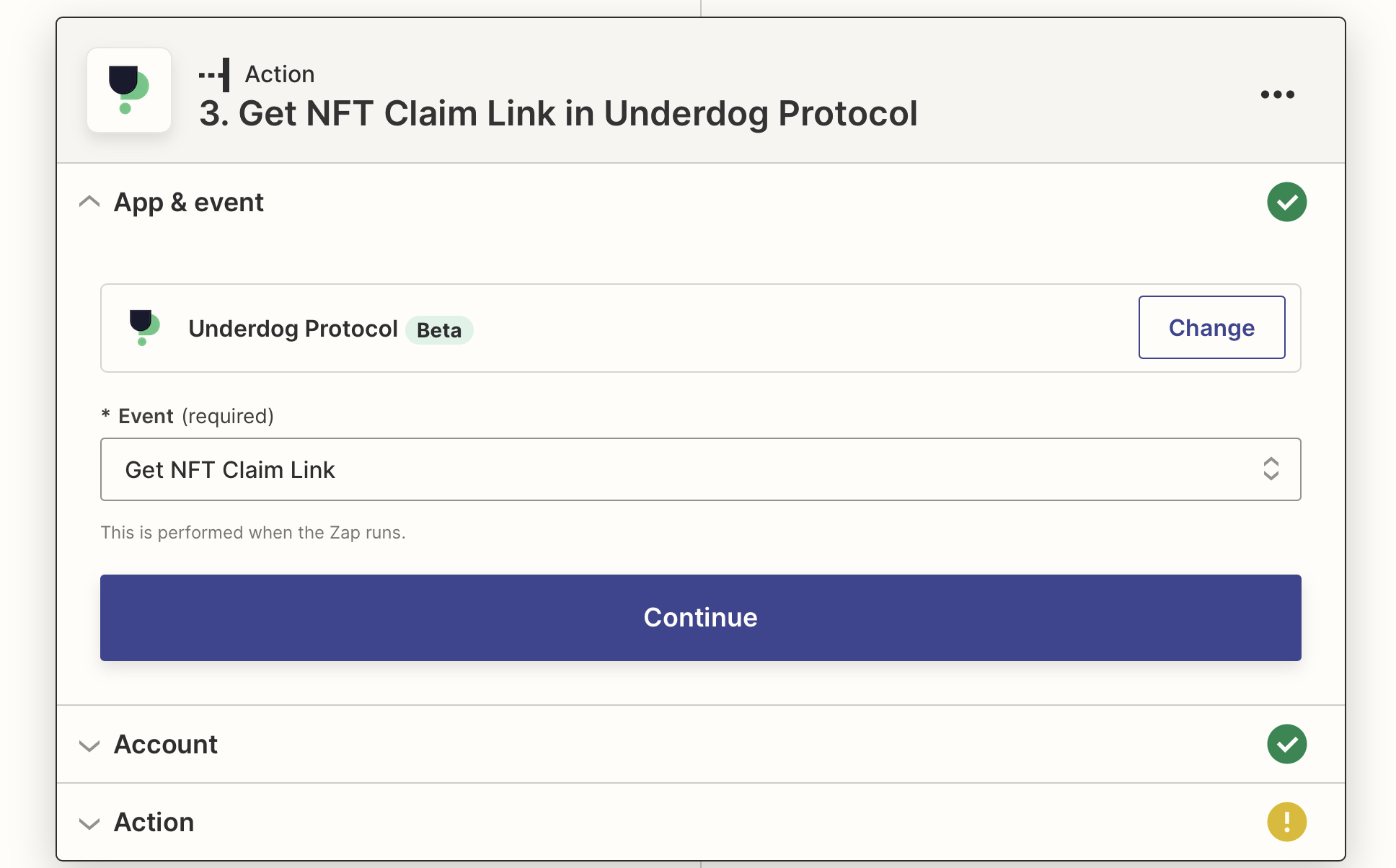Click the Beta badge
1396x868 pixels.
439,330
